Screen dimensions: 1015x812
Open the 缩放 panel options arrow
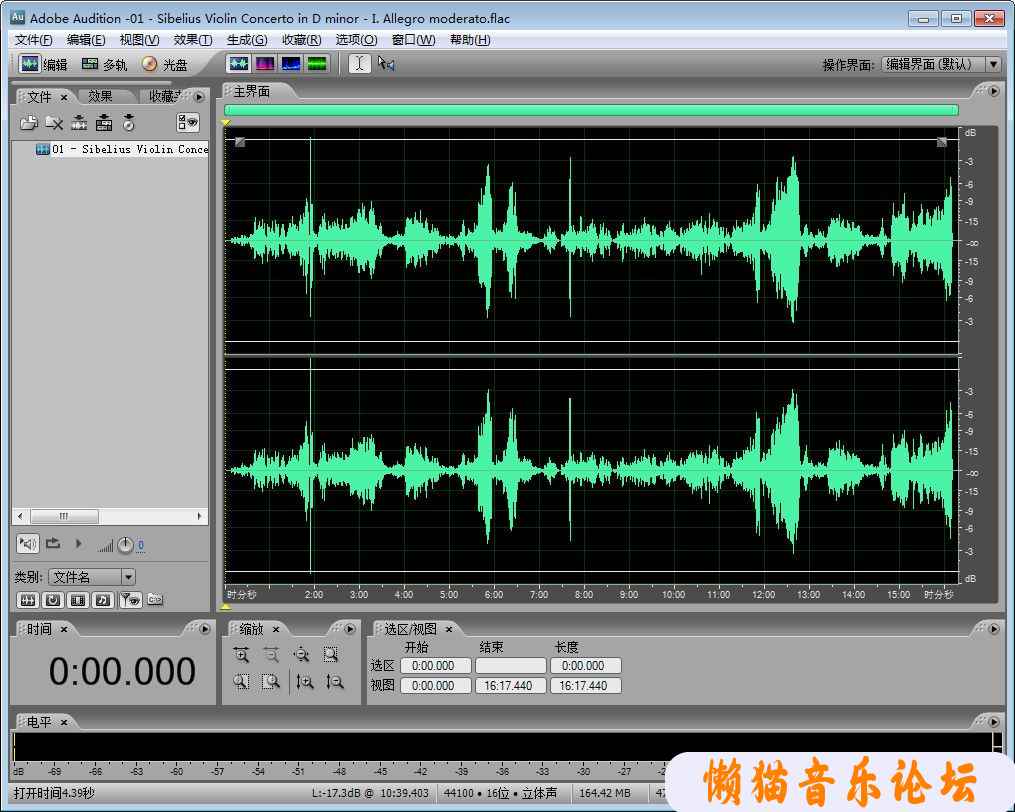350,629
